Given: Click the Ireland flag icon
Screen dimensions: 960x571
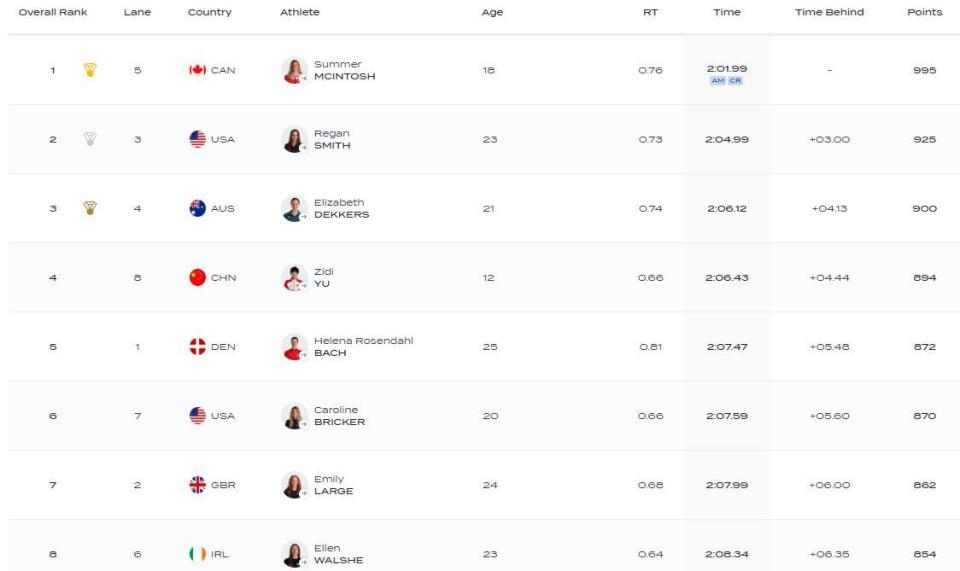Looking at the screenshot, I should (197, 554).
